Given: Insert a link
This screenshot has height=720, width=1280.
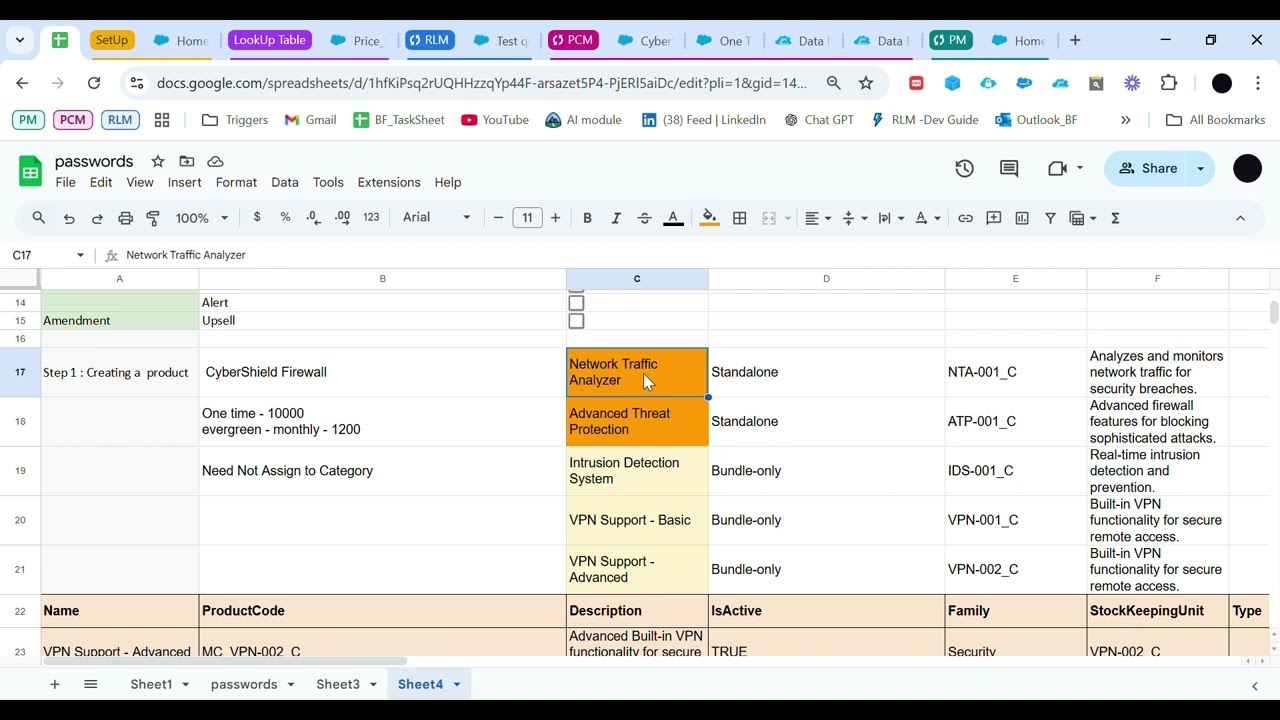Looking at the screenshot, I should (x=965, y=218).
